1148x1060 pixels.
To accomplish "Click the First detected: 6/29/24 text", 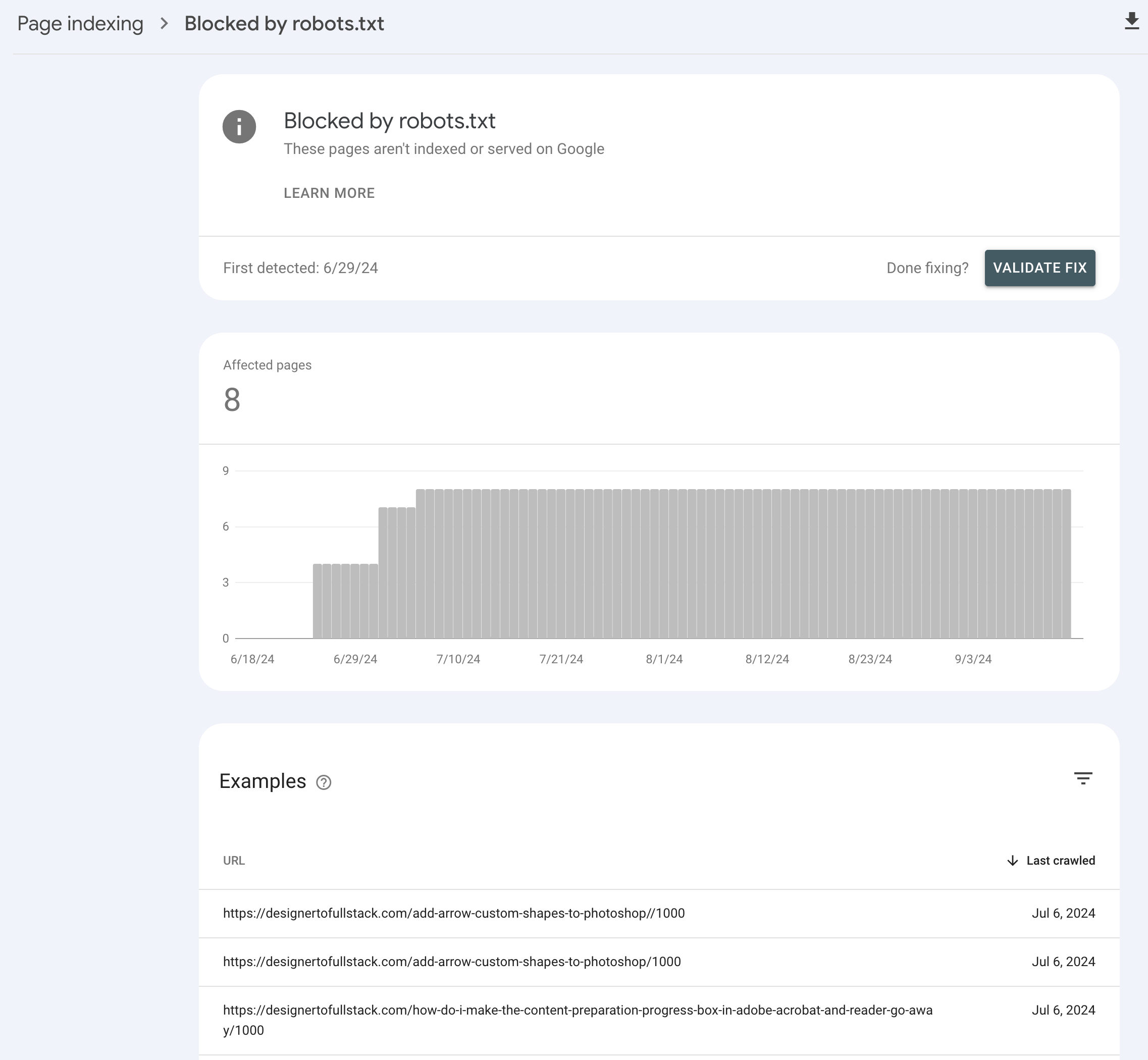I will [300, 268].
